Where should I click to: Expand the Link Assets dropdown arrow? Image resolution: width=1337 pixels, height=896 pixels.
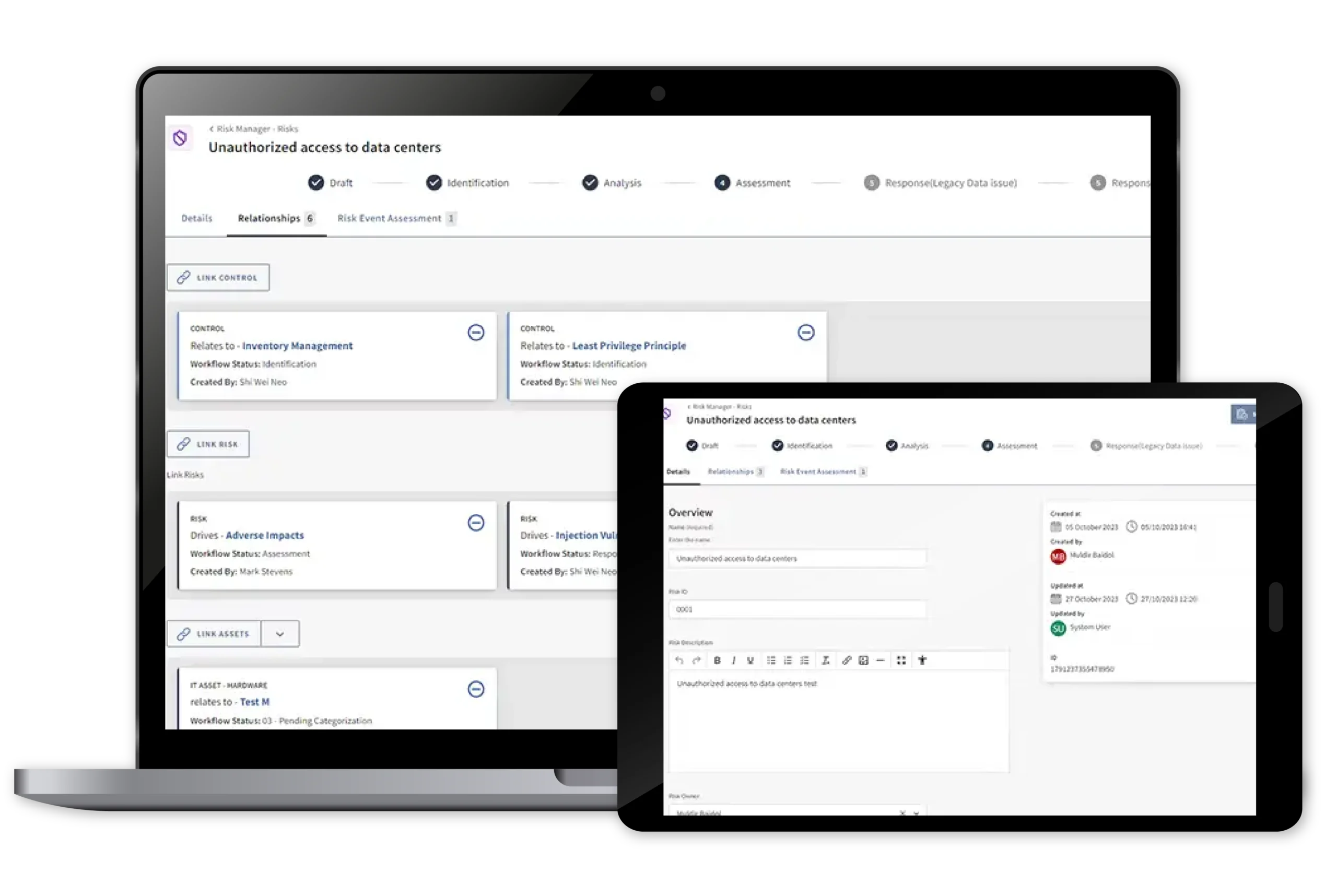[279, 634]
